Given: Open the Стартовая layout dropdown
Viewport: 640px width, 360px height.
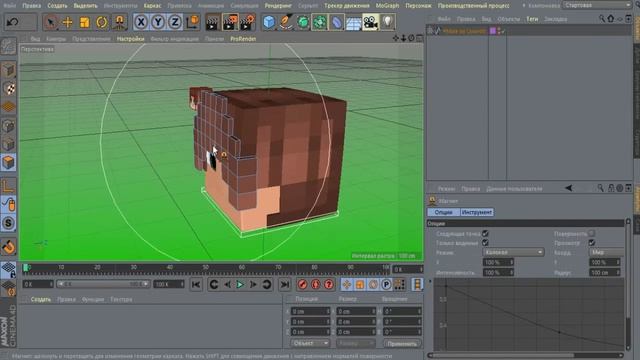Looking at the screenshot, I should 597,5.
